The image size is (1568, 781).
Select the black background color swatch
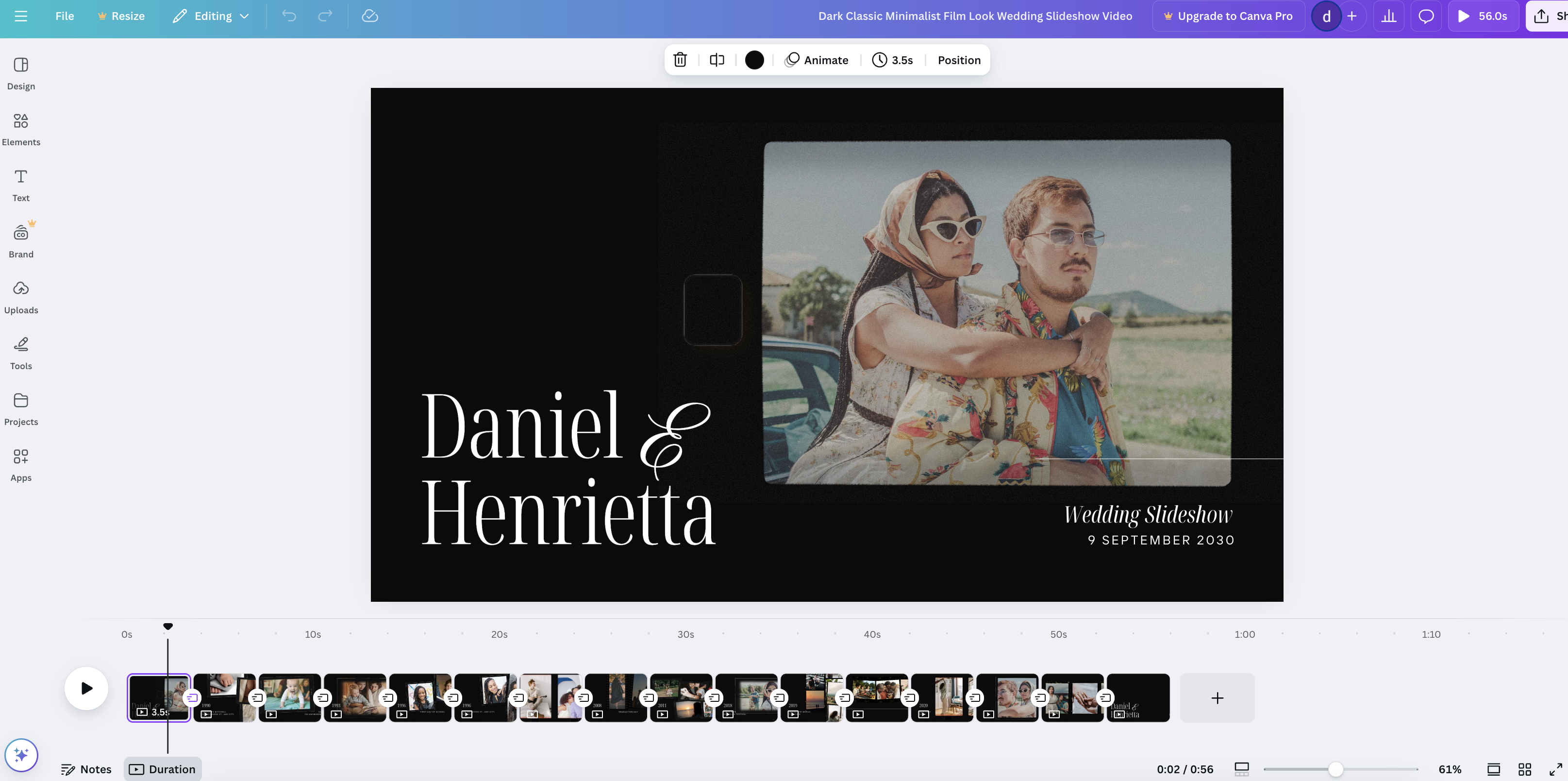point(755,60)
